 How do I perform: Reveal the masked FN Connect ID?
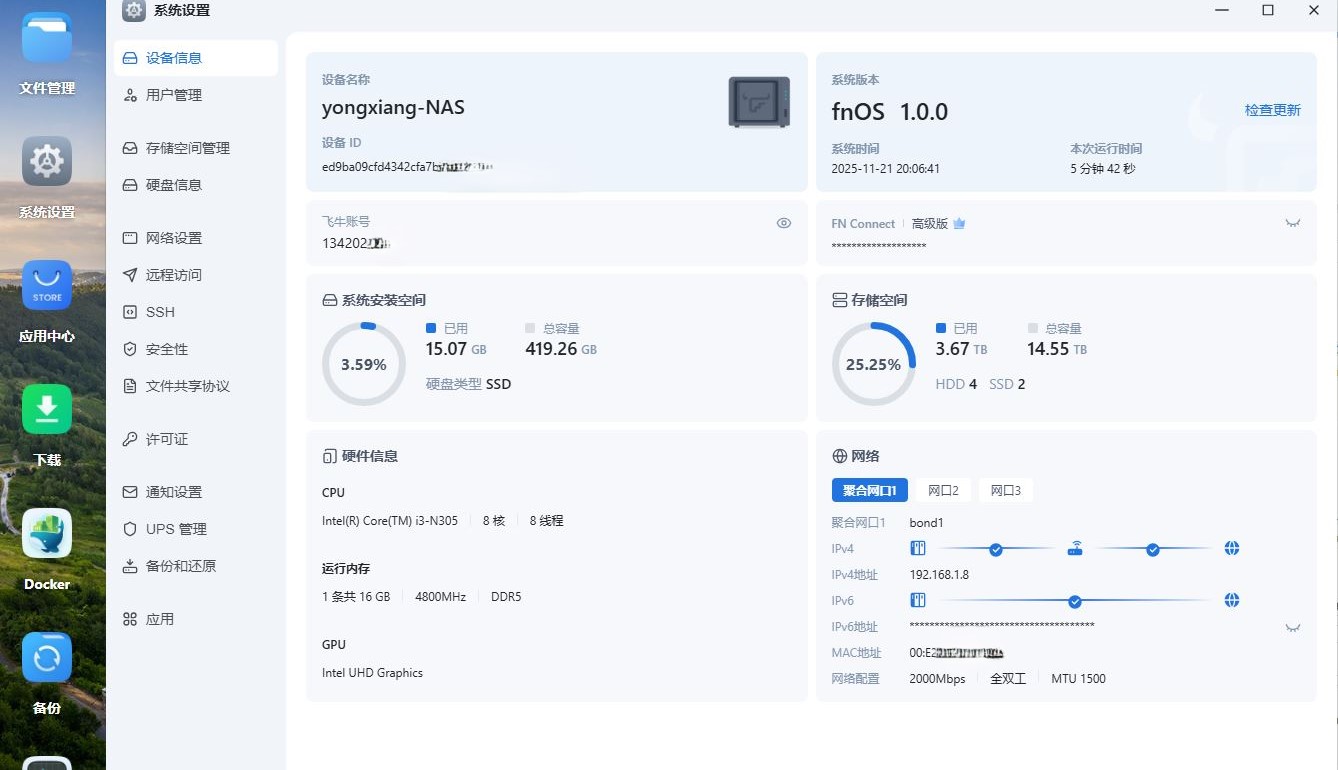click(1293, 223)
